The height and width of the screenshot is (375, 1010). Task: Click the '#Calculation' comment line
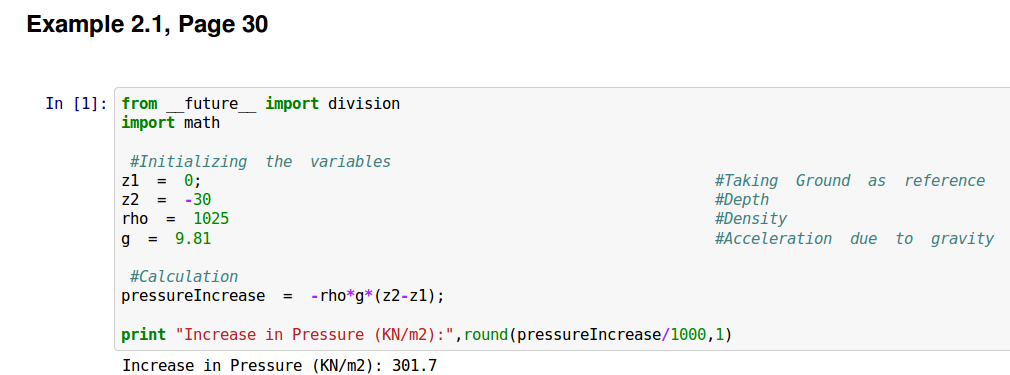(x=184, y=276)
